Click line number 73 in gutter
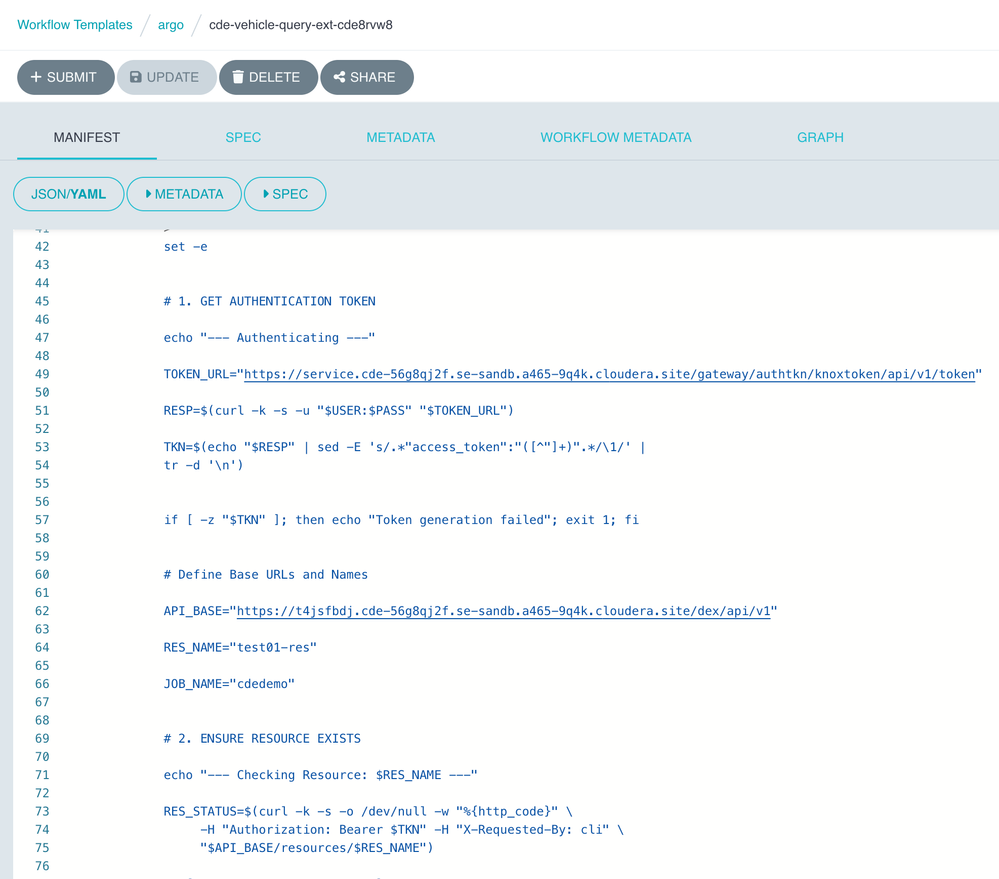Viewport: 999px width, 879px height. [42, 811]
